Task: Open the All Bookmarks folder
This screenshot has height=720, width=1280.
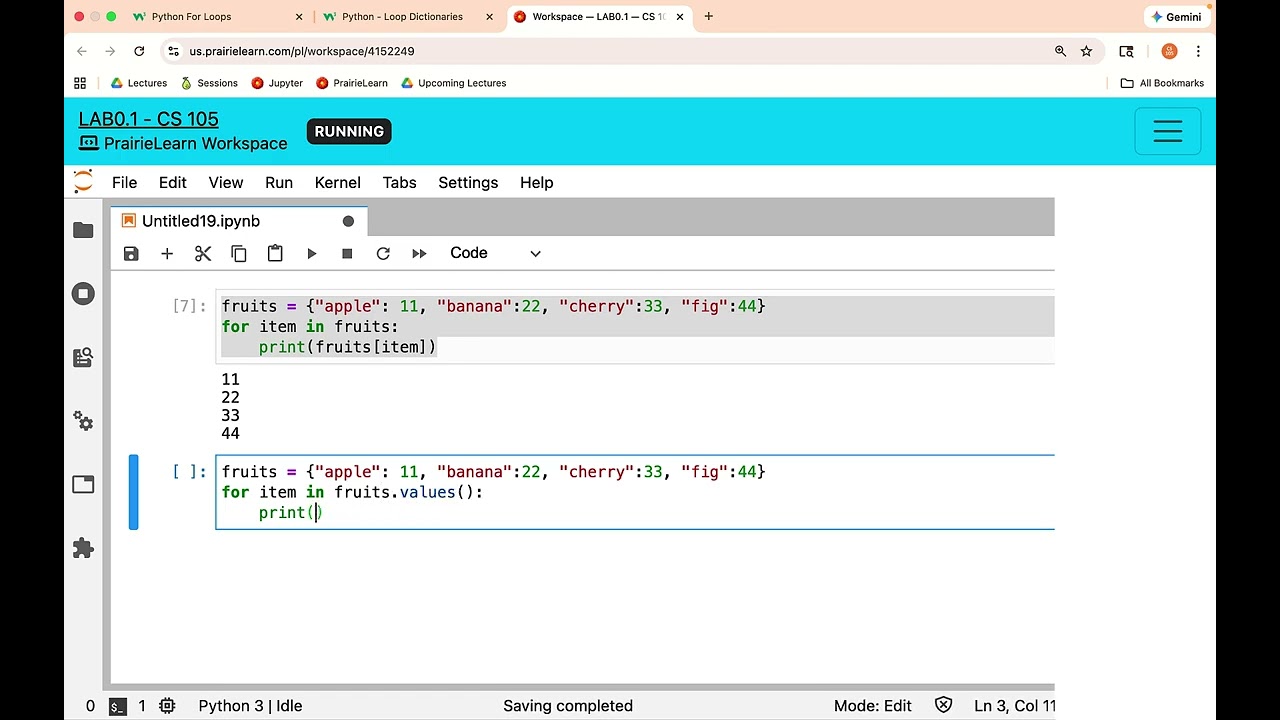Action: (x=1162, y=83)
